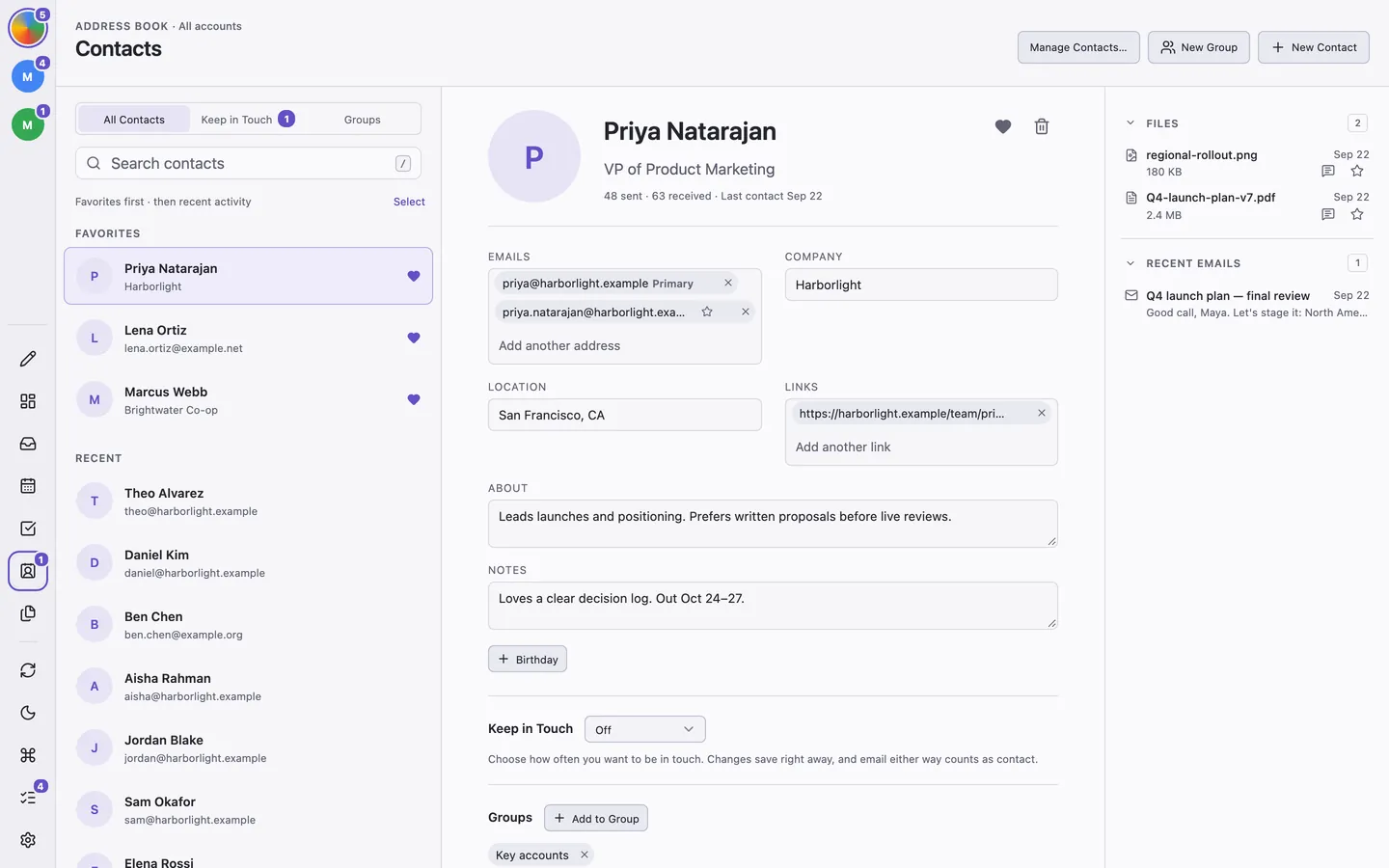The image size is (1389, 868).
Task: Open the Q4 launch plan final review email
Action: tap(1245, 303)
